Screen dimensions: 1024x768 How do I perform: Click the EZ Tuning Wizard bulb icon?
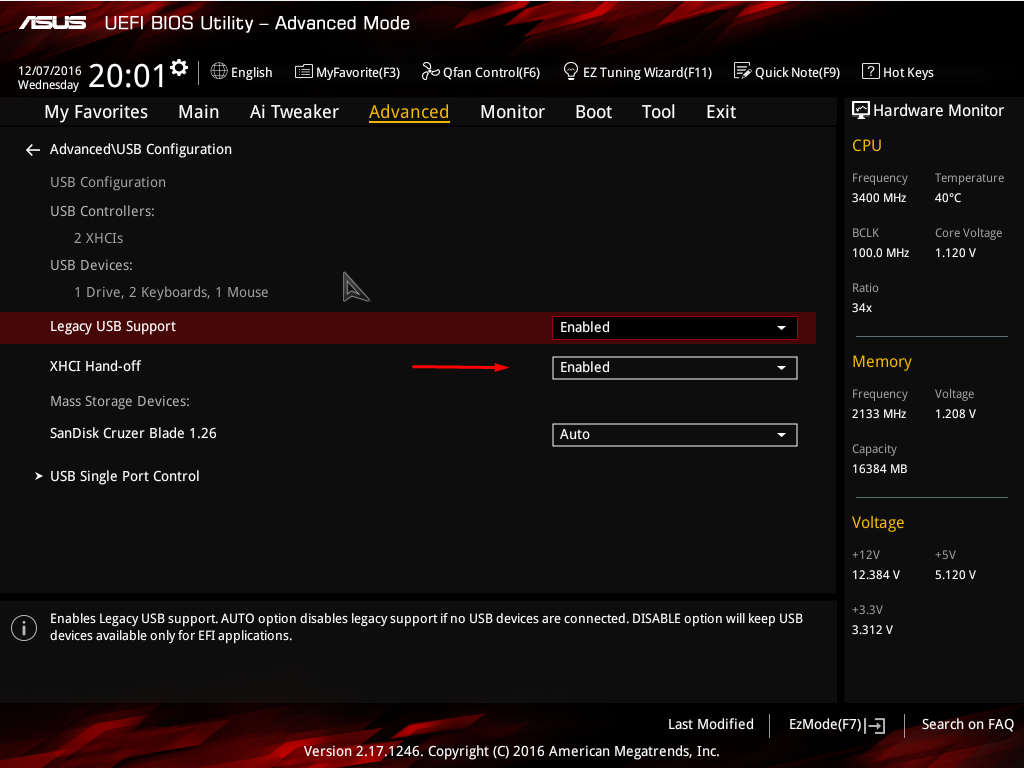pos(571,71)
